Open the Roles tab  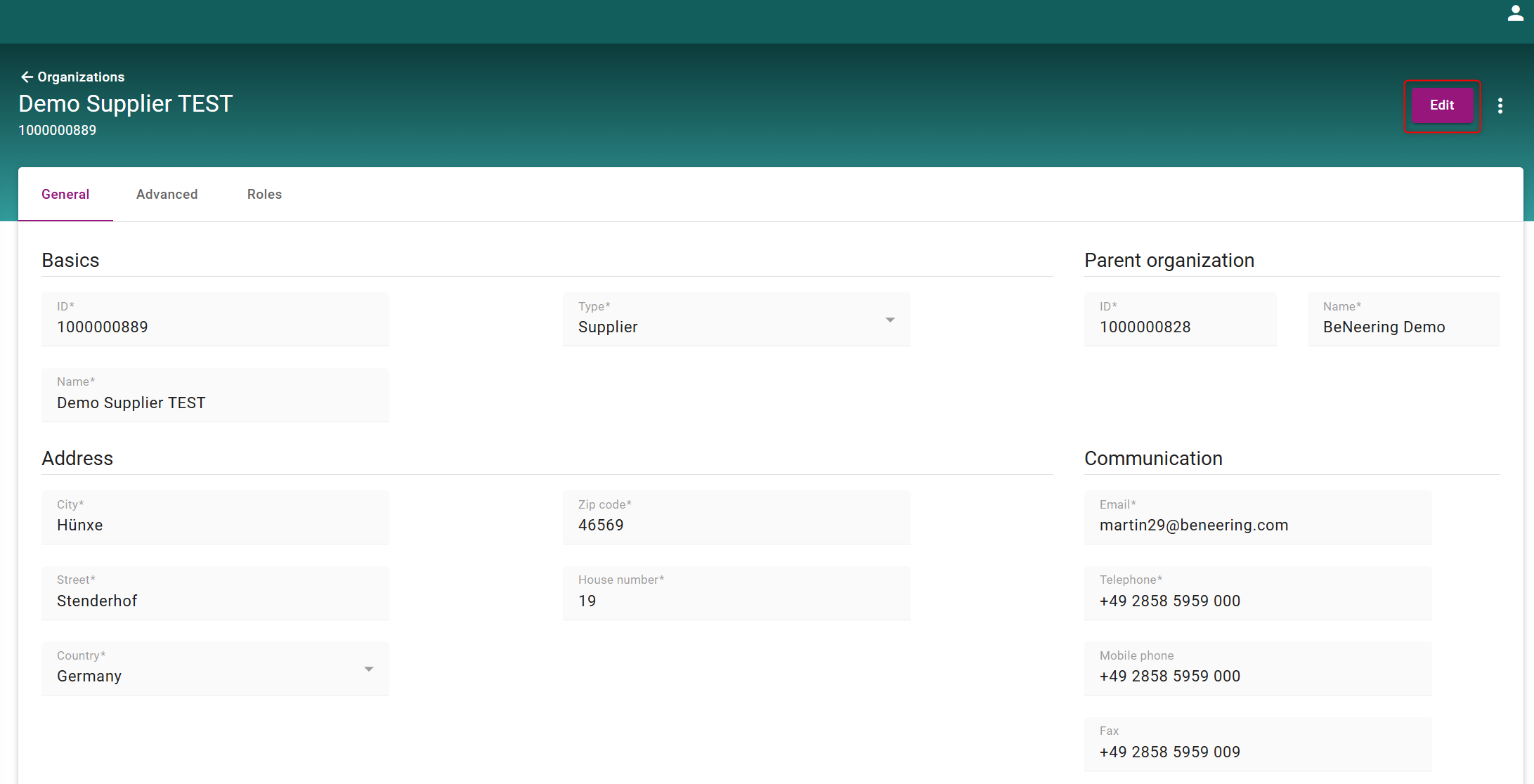coord(264,194)
